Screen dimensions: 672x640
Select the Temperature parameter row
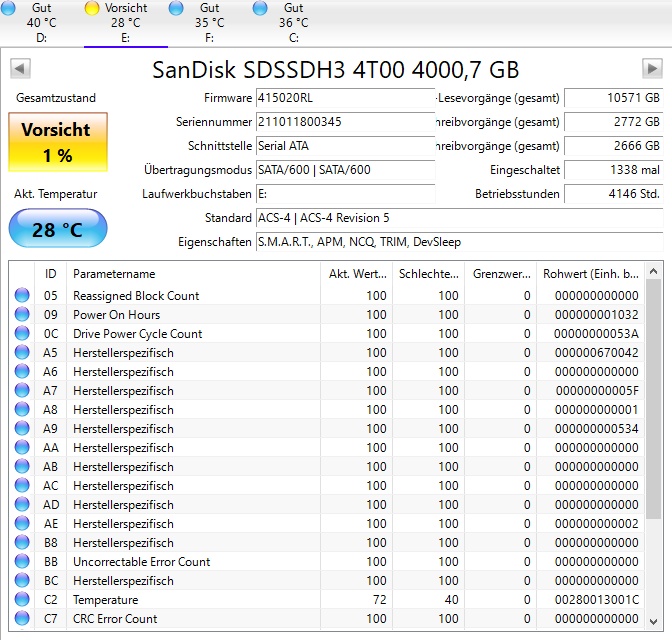pos(326,599)
